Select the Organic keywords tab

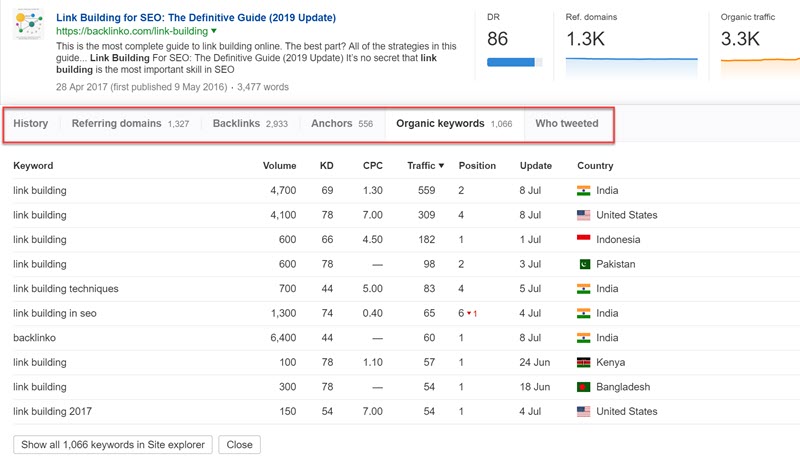(x=454, y=123)
